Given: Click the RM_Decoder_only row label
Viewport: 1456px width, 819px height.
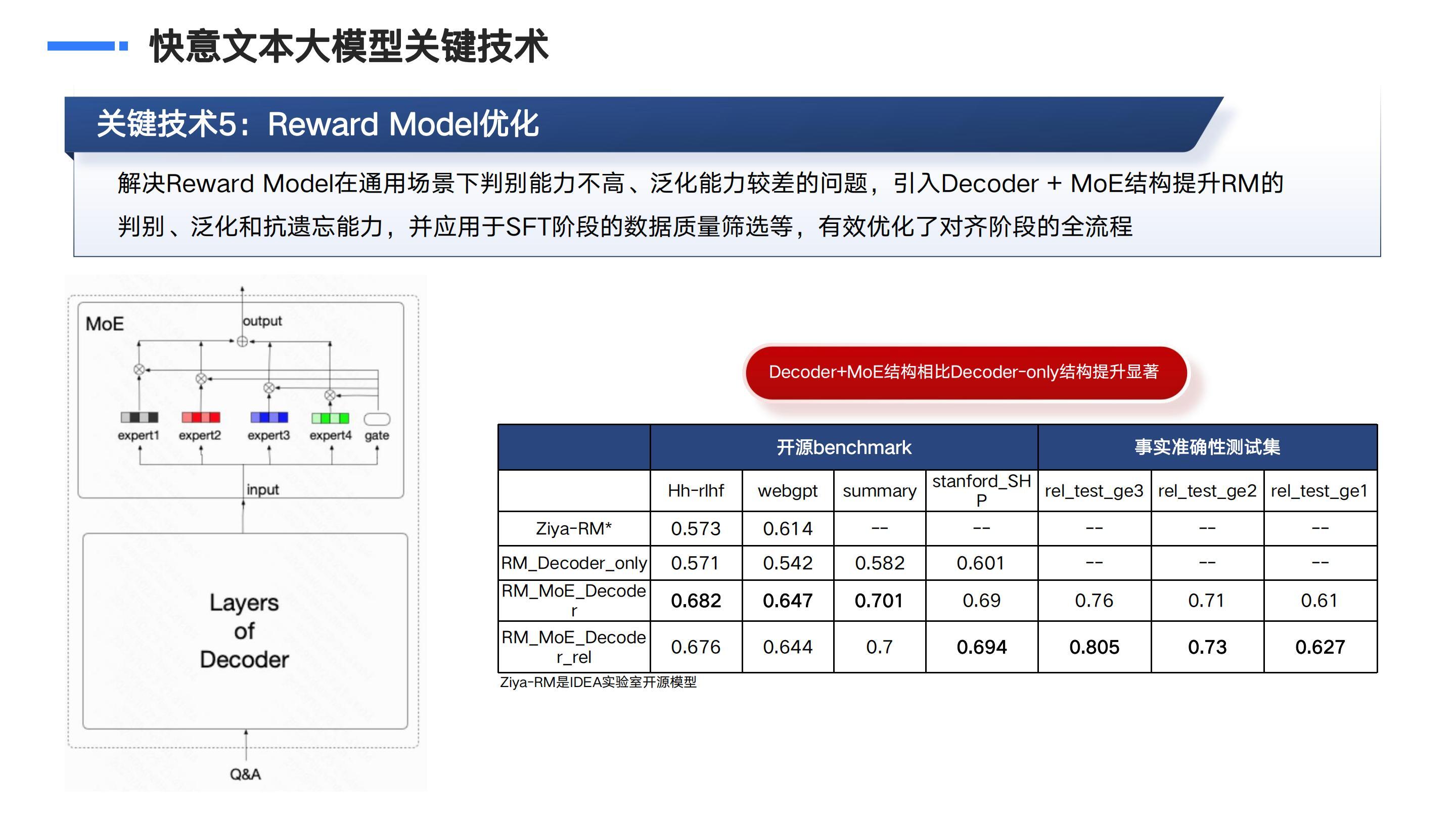Looking at the screenshot, I should coord(574,563).
